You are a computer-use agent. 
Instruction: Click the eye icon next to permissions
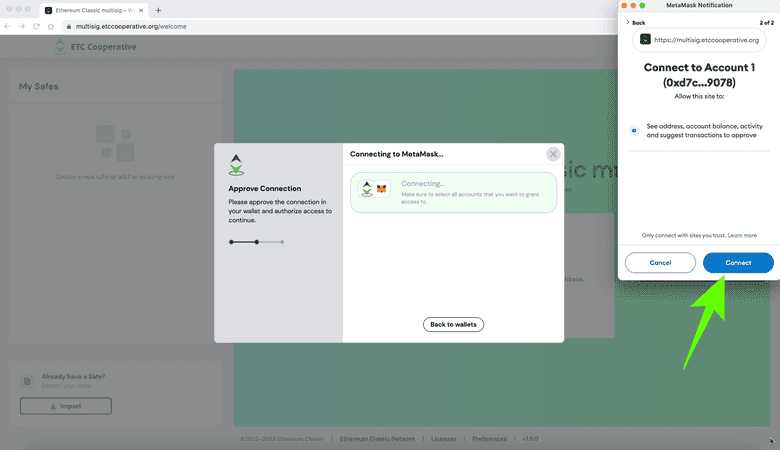pyautogui.click(x=635, y=130)
